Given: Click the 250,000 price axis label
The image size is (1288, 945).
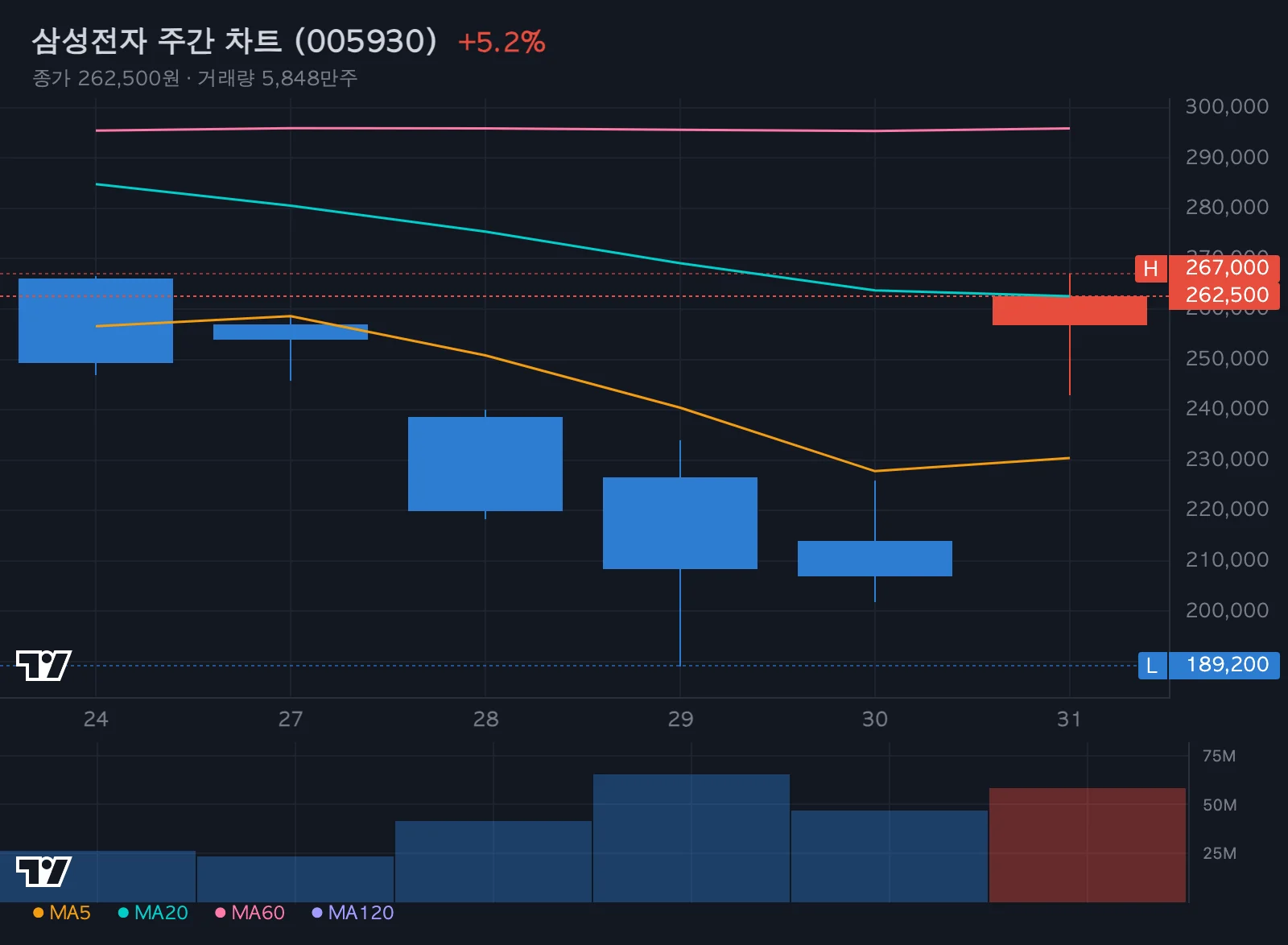Looking at the screenshot, I should coord(1227,358).
